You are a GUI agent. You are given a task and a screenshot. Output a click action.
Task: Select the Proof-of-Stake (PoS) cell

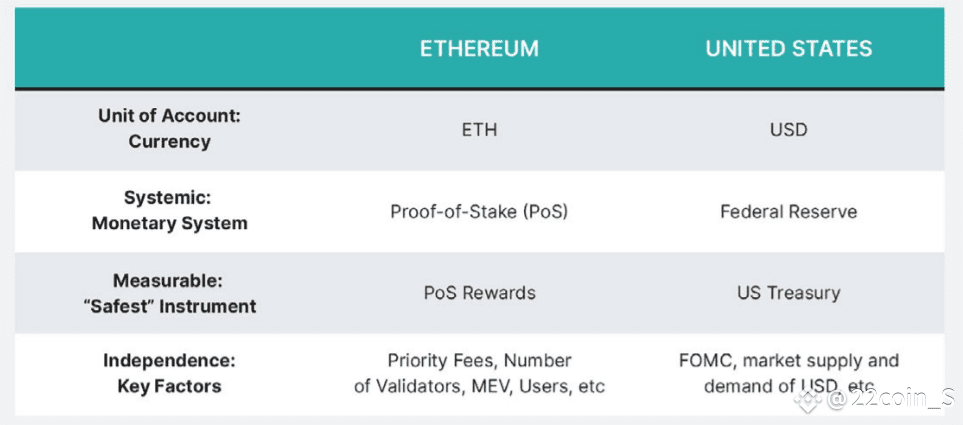(x=479, y=212)
